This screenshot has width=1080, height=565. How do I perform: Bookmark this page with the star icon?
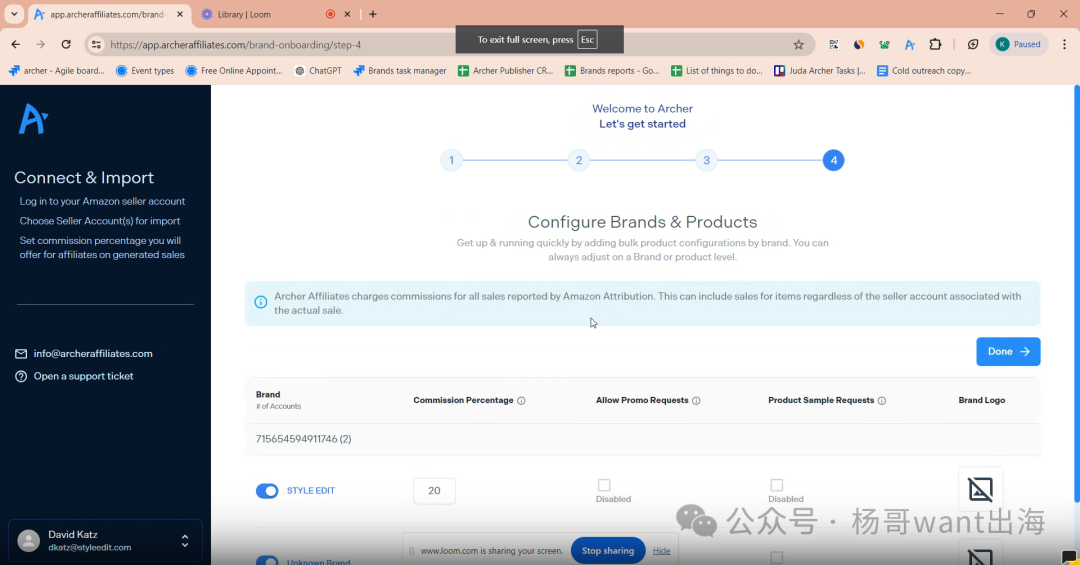[x=798, y=45]
